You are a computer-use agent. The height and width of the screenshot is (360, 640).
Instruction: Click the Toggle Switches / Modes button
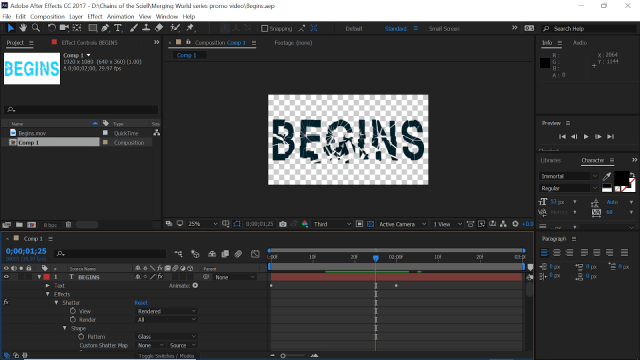pyautogui.click(x=167, y=356)
